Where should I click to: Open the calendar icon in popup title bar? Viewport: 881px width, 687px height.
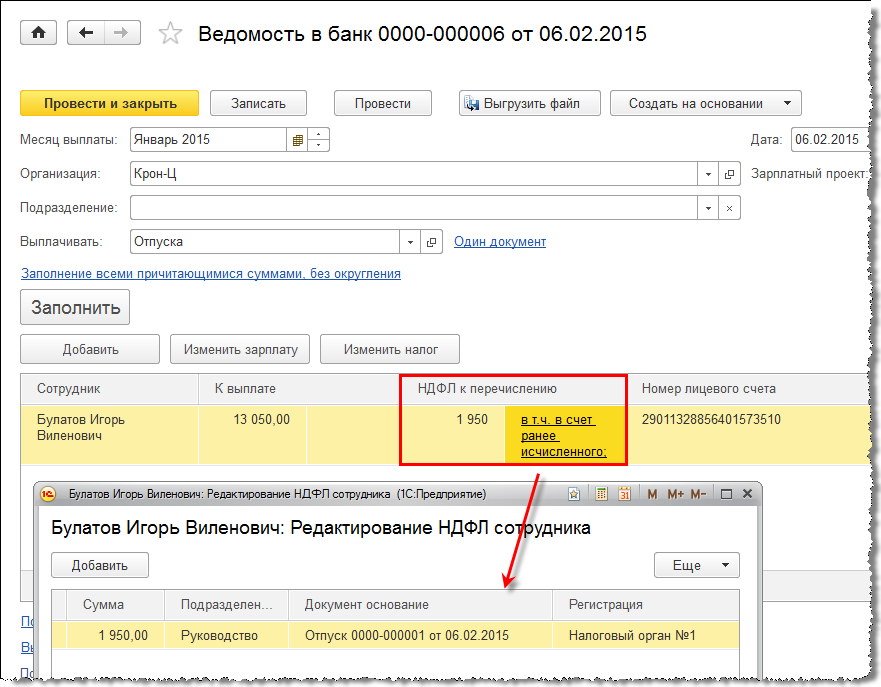click(x=625, y=494)
